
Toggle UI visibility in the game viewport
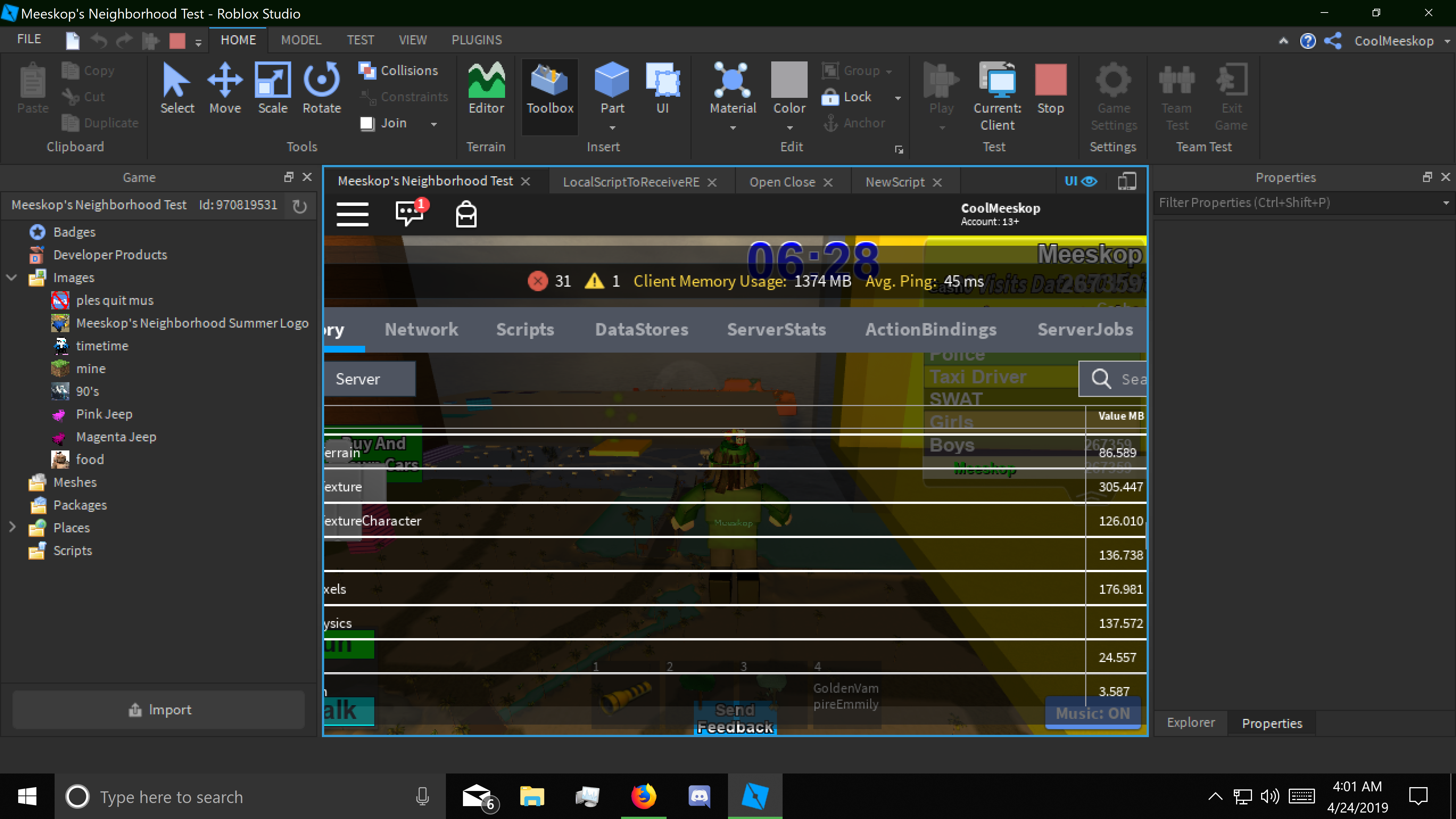pos(1081,181)
